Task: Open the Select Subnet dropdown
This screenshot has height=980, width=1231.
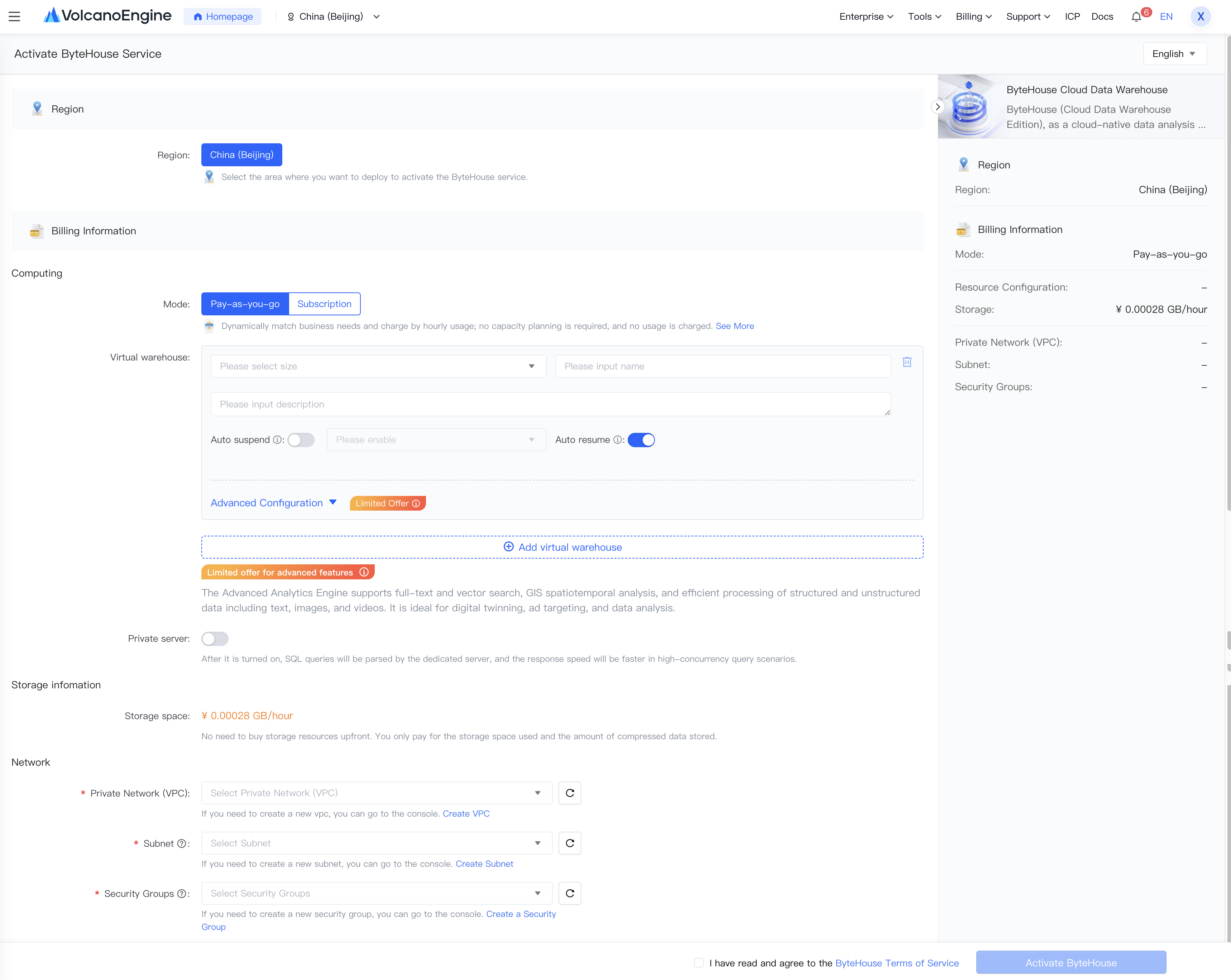Action: pos(377,843)
